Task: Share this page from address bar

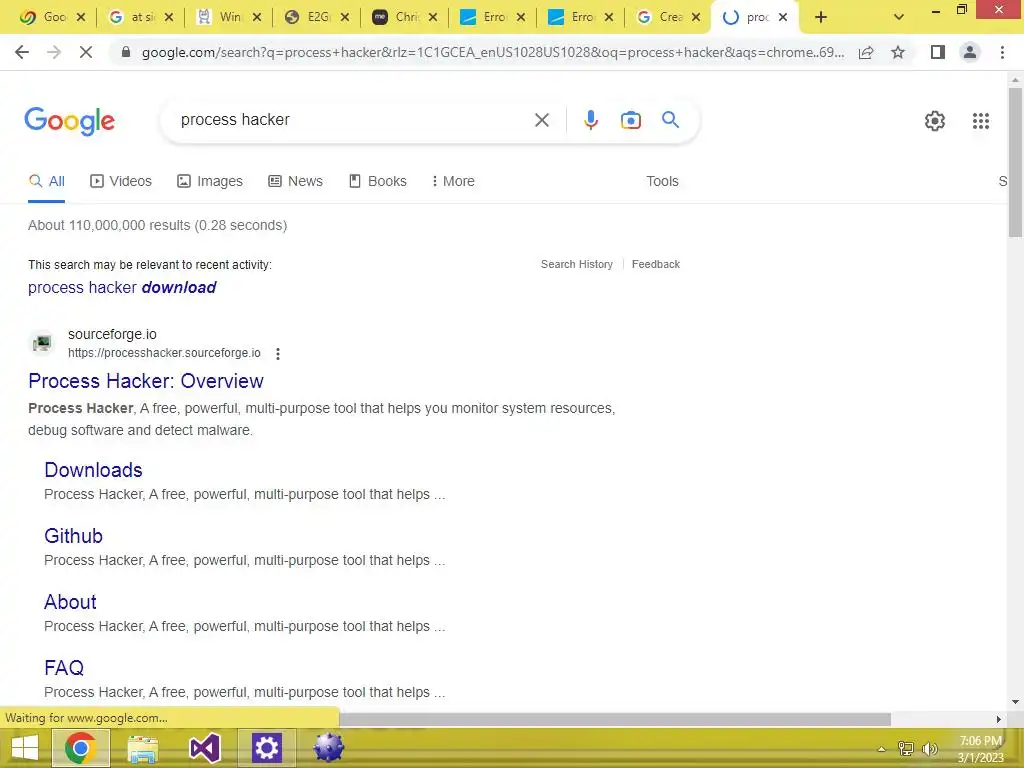Action: [x=866, y=52]
